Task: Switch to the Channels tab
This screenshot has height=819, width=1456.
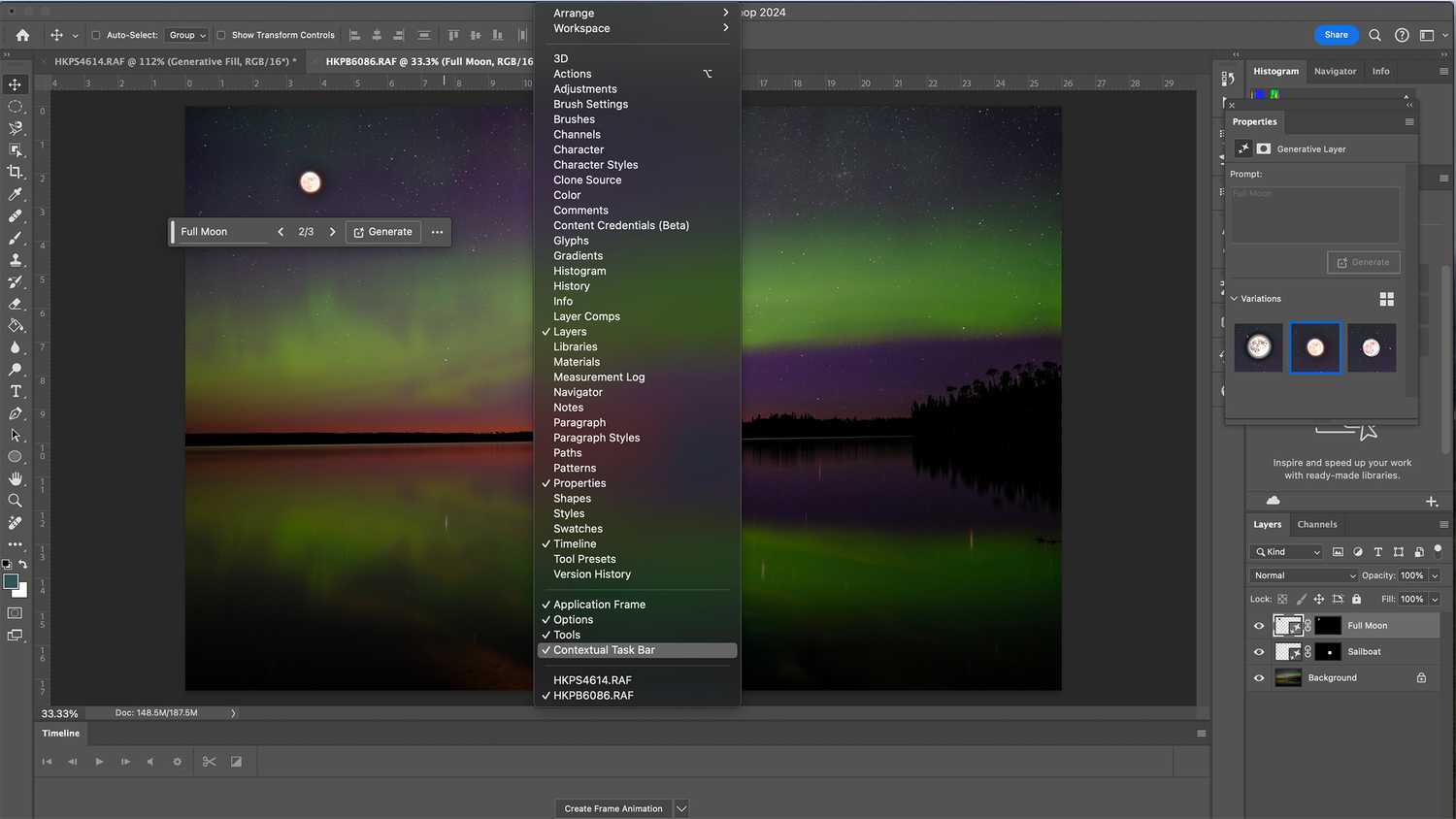Action: (x=1317, y=524)
